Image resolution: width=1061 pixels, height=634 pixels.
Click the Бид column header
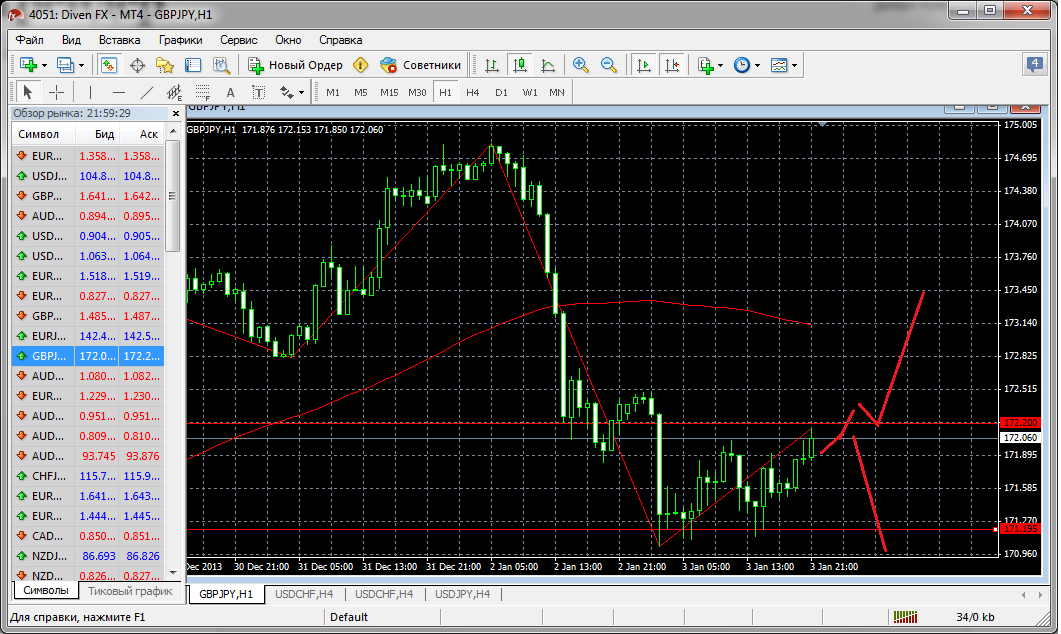(97, 134)
